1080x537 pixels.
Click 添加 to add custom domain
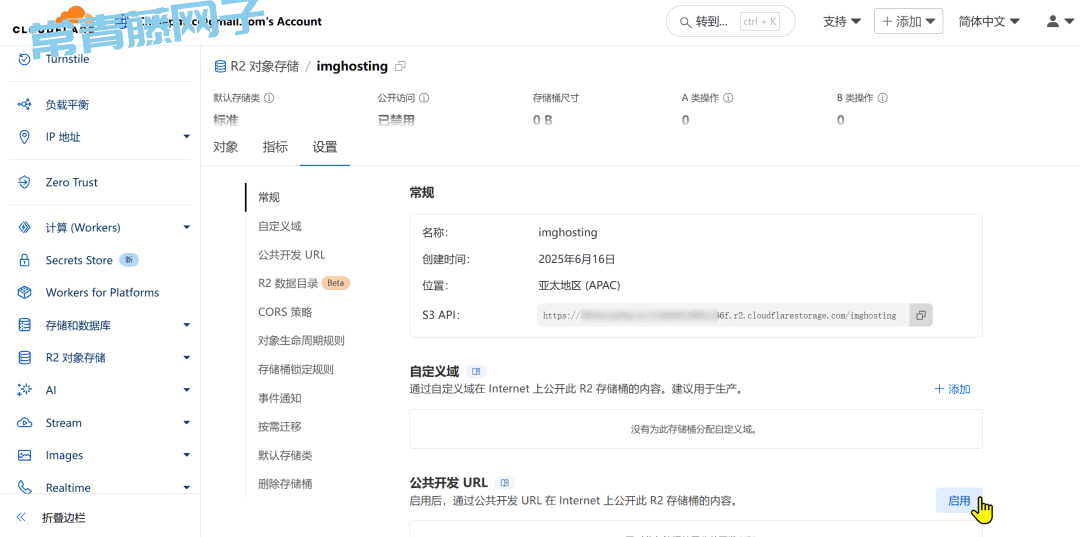(953, 389)
